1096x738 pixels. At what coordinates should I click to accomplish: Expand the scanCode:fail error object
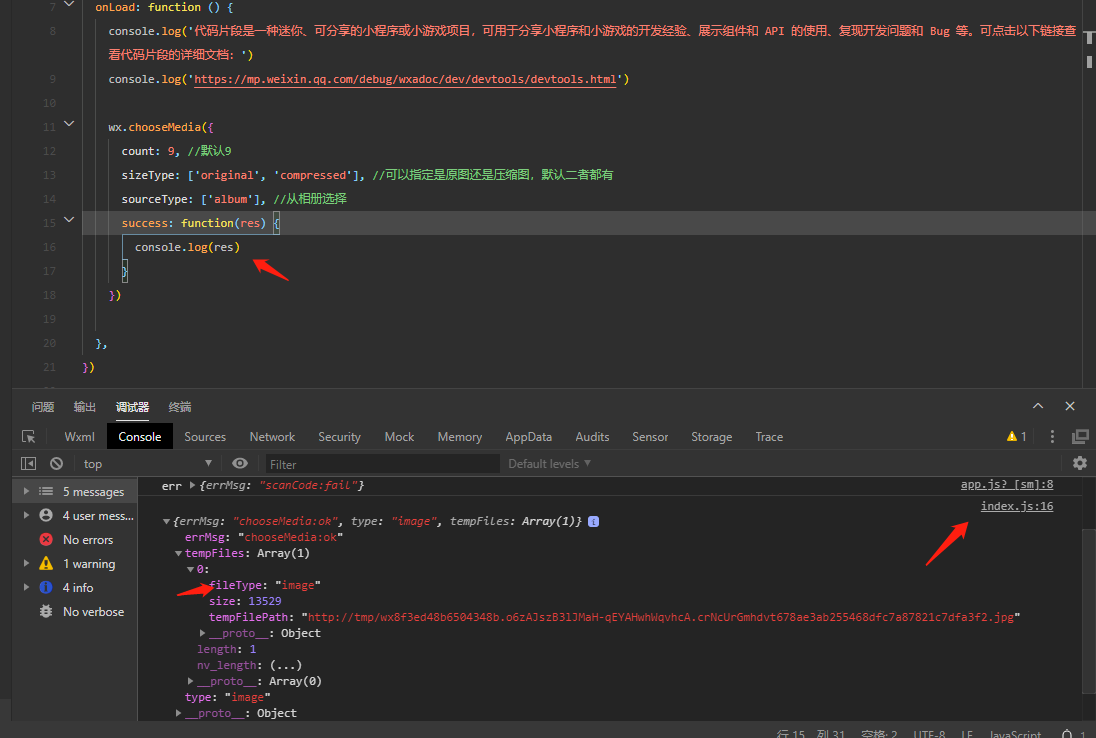(192, 485)
